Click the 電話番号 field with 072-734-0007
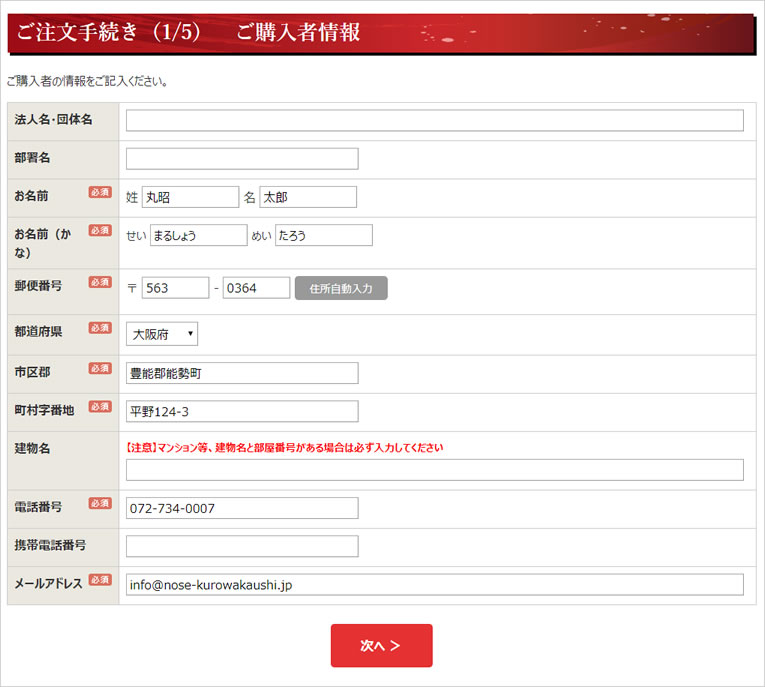Image resolution: width=765 pixels, height=687 pixels. [x=241, y=508]
